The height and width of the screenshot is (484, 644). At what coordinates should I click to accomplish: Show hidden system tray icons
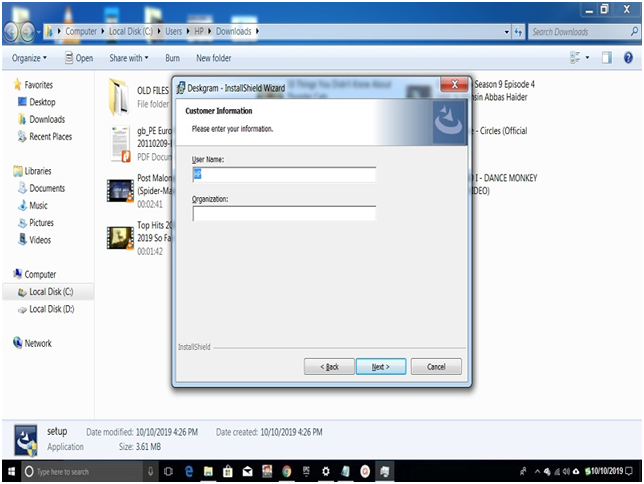tap(537, 471)
